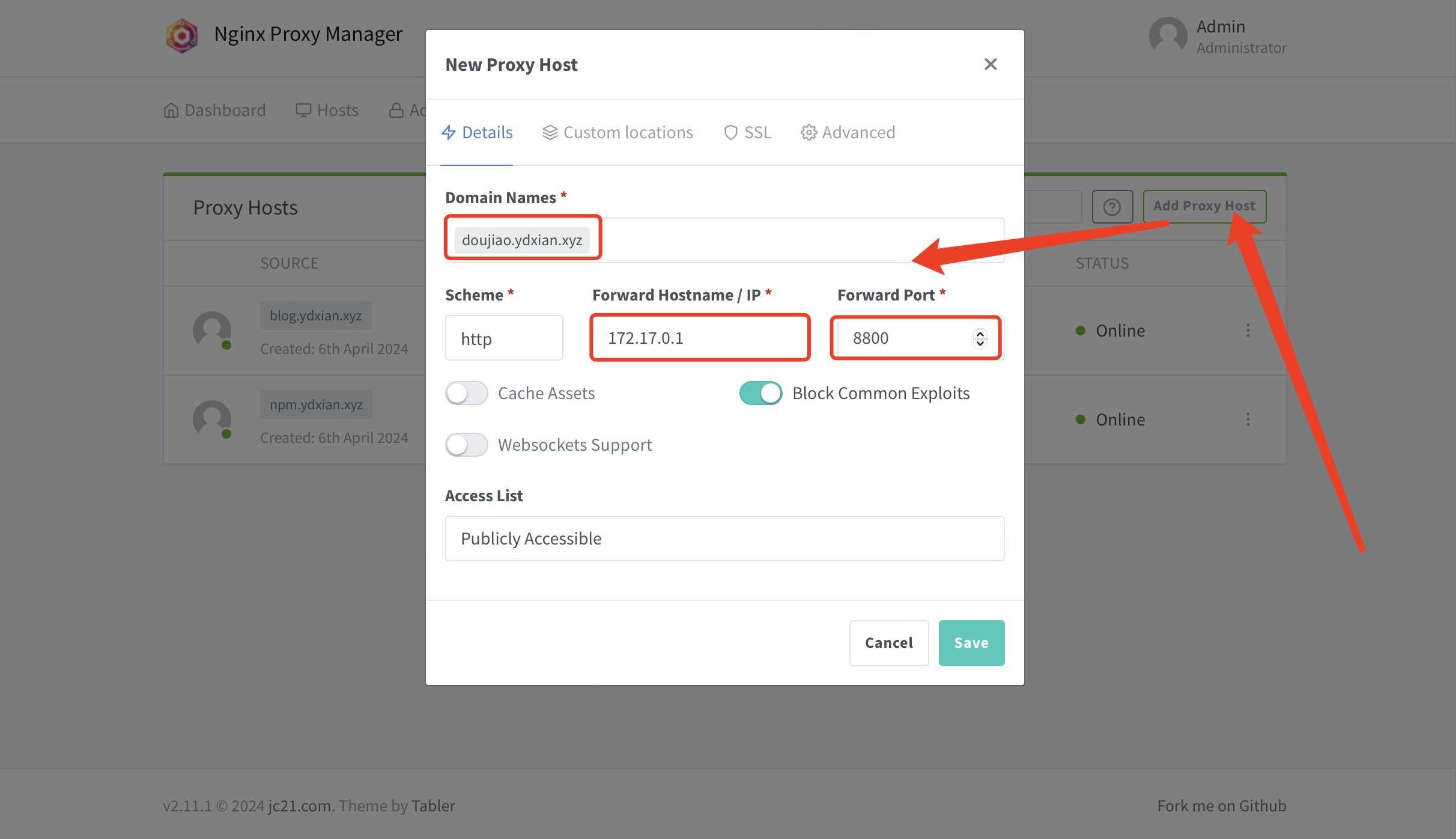Image resolution: width=1456 pixels, height=839 pixels.
Task: Click the lock icon in navigation bar
Action: 396,111
